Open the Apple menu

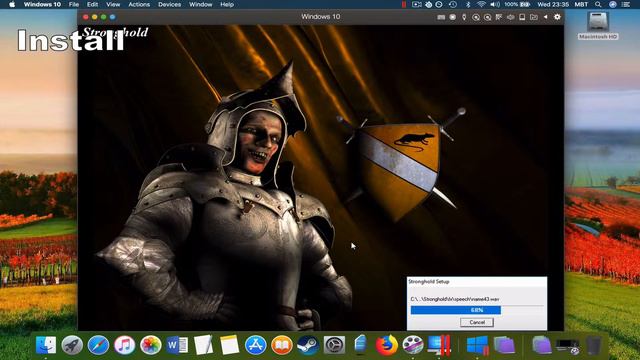click(x=12, y=4)
